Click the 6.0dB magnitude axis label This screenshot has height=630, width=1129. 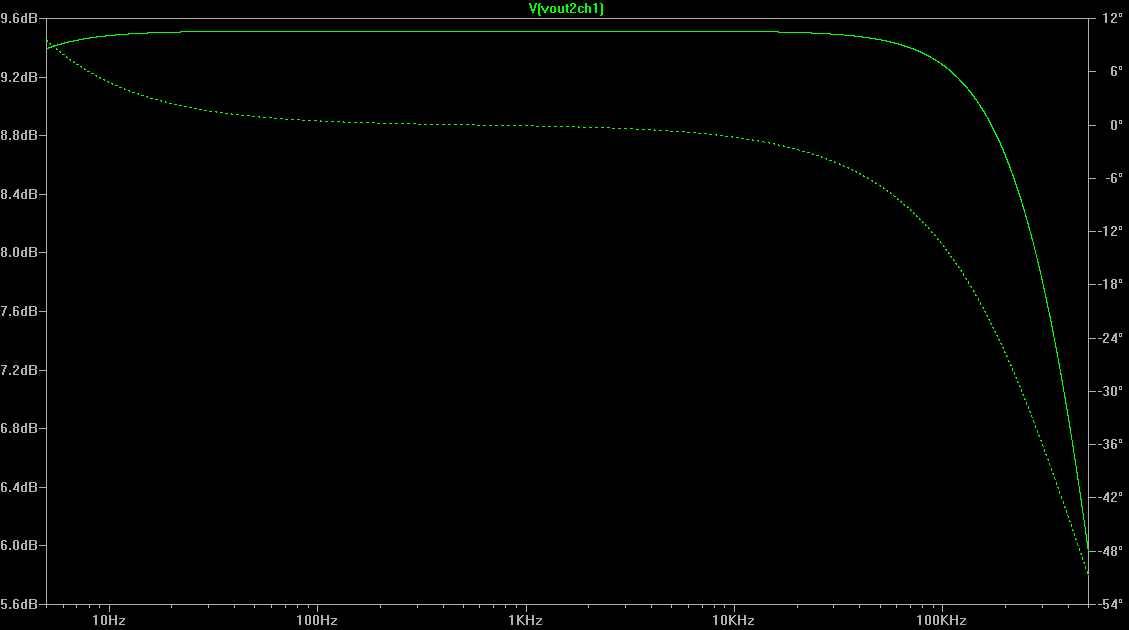[19, 546]
